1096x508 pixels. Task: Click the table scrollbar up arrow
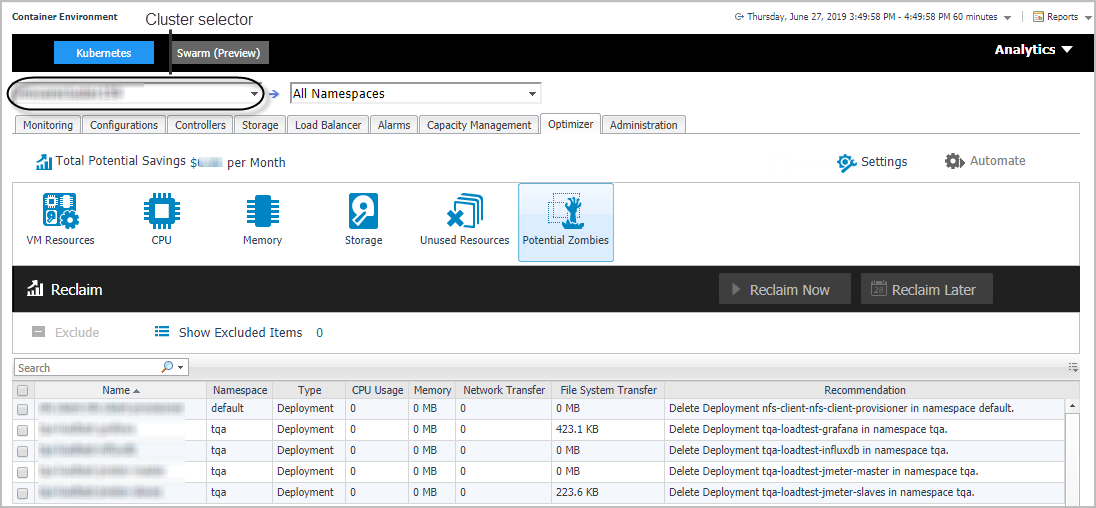click(1073, 407)
